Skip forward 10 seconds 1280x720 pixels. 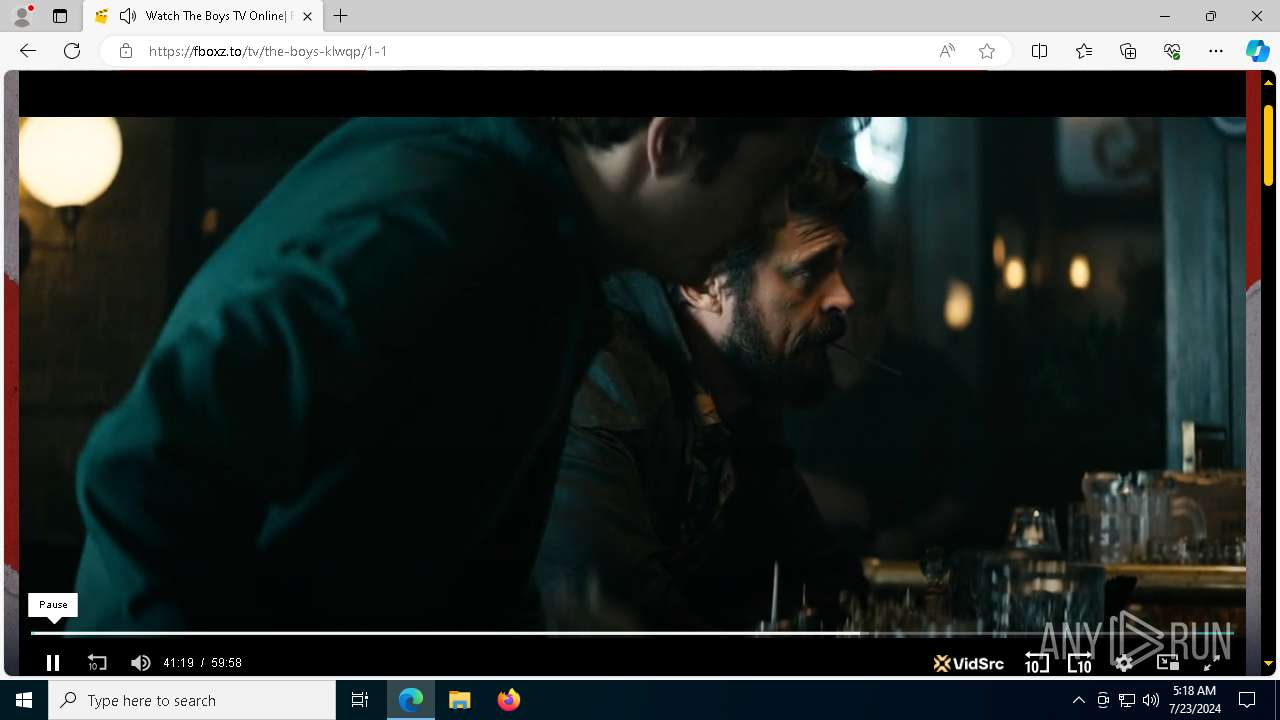tap(1080, 662)
